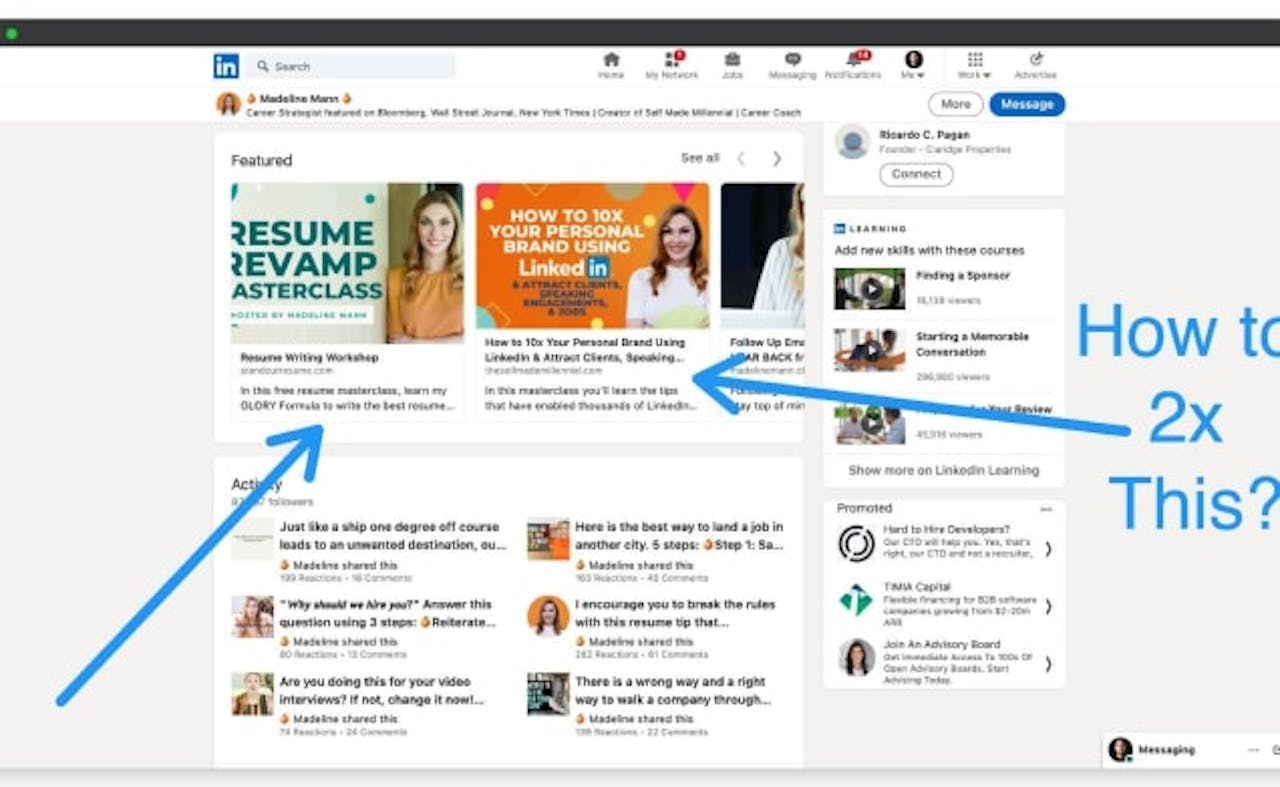Click Join An Advisory Board ad title
This screenshot has width=1280, height=787.
(942, 645)
